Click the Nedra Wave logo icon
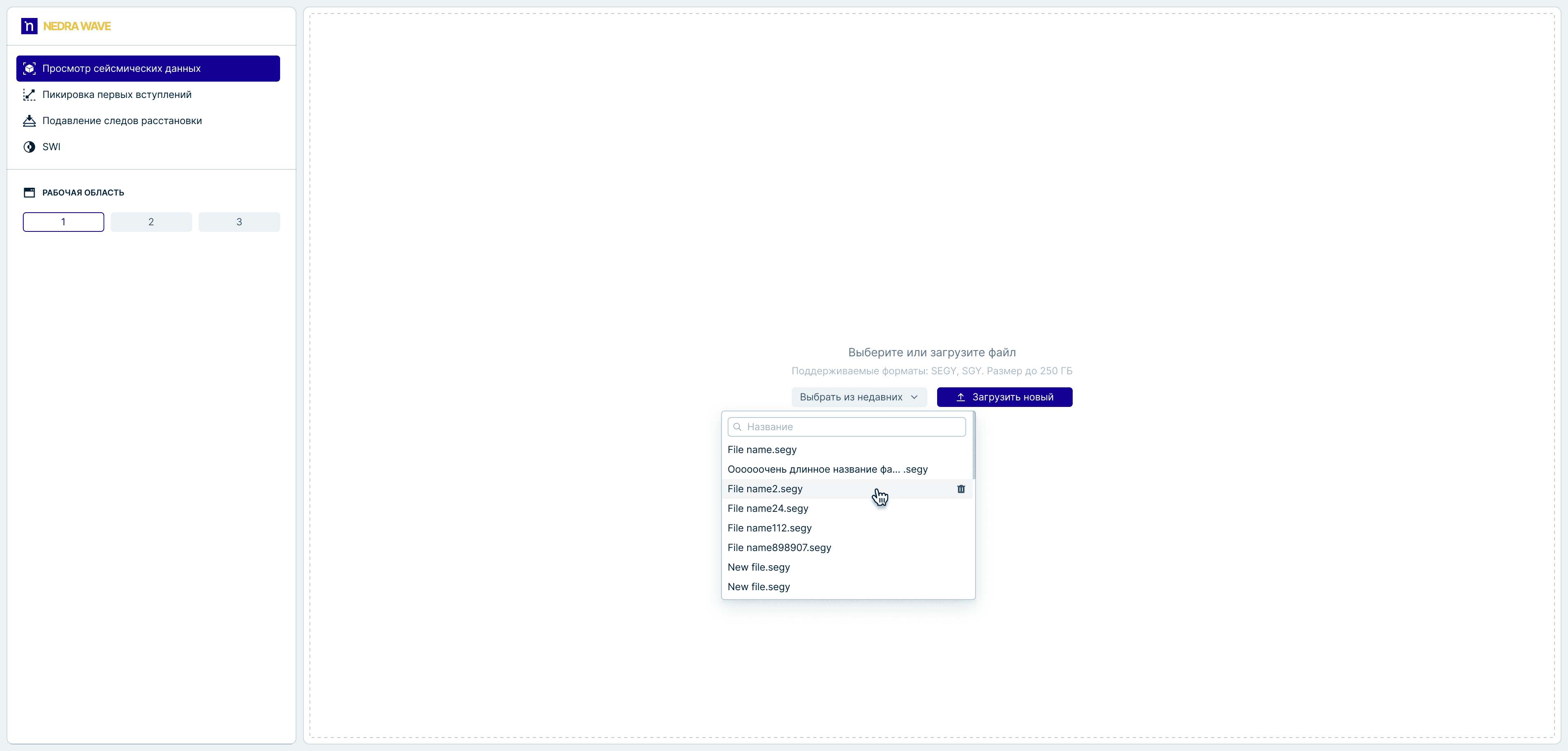Screen dimensions: 1568x751 29,26
